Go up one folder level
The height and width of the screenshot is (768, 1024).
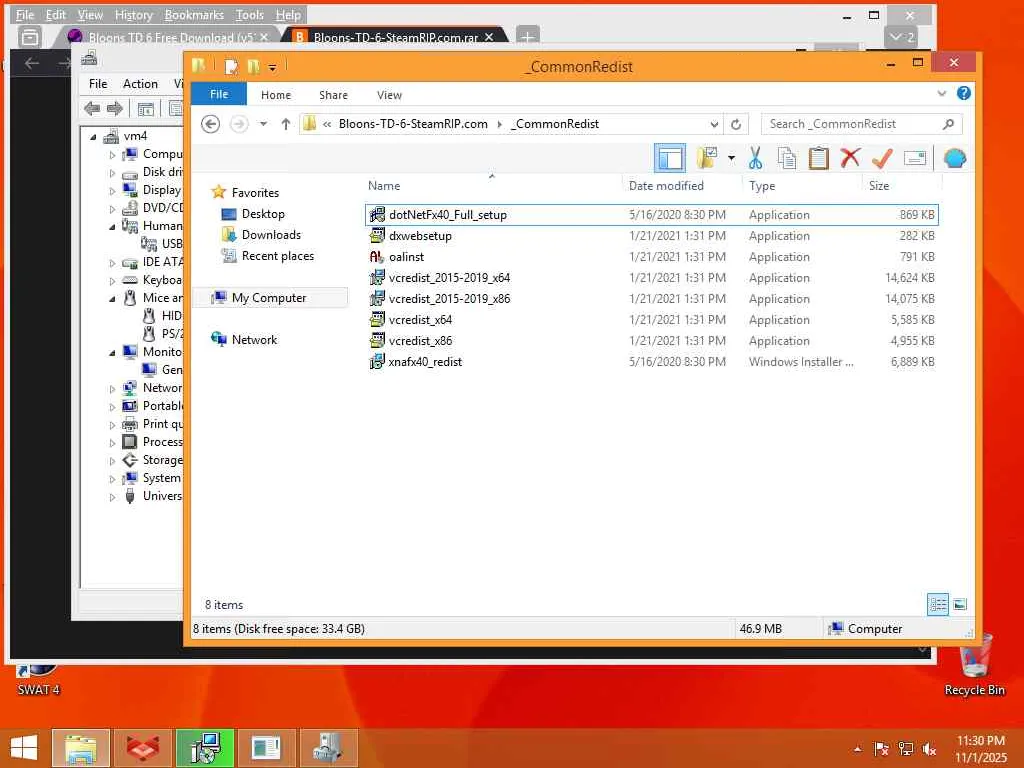[x=285, y=123]
